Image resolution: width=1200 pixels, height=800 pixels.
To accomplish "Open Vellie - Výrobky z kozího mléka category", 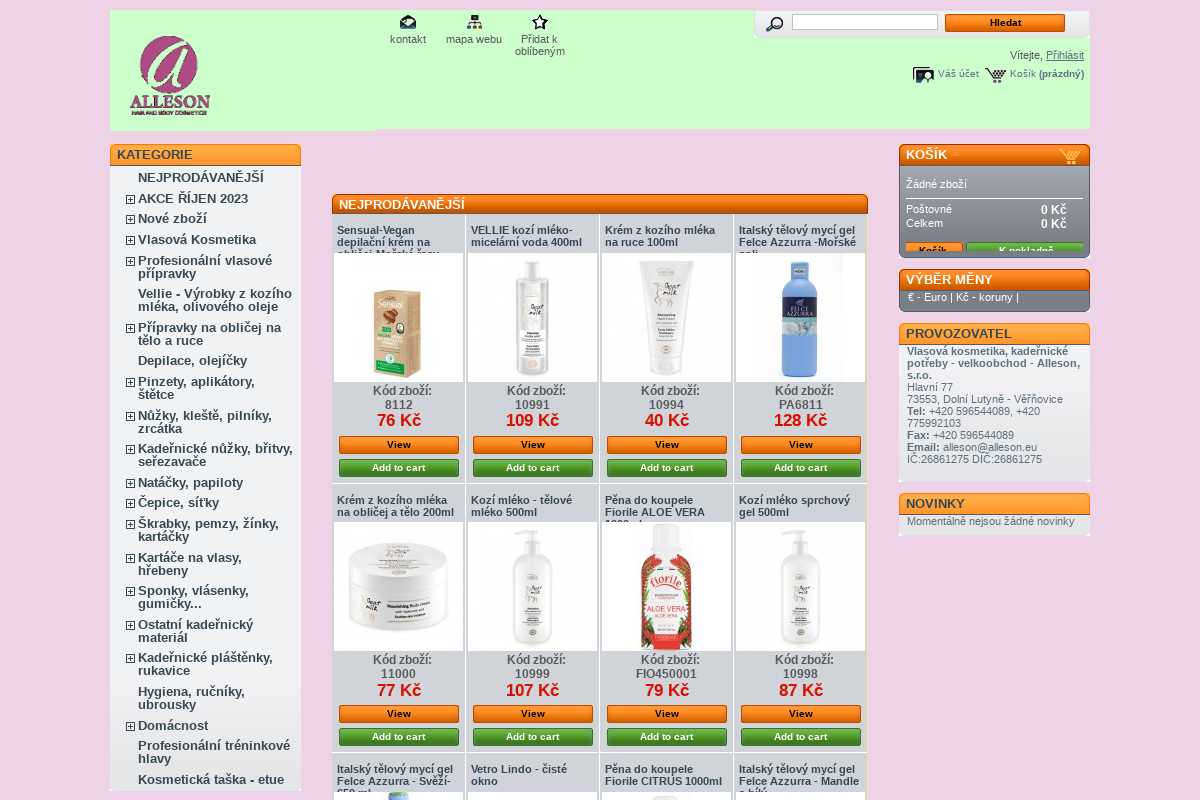I will (x=215, y=300).
